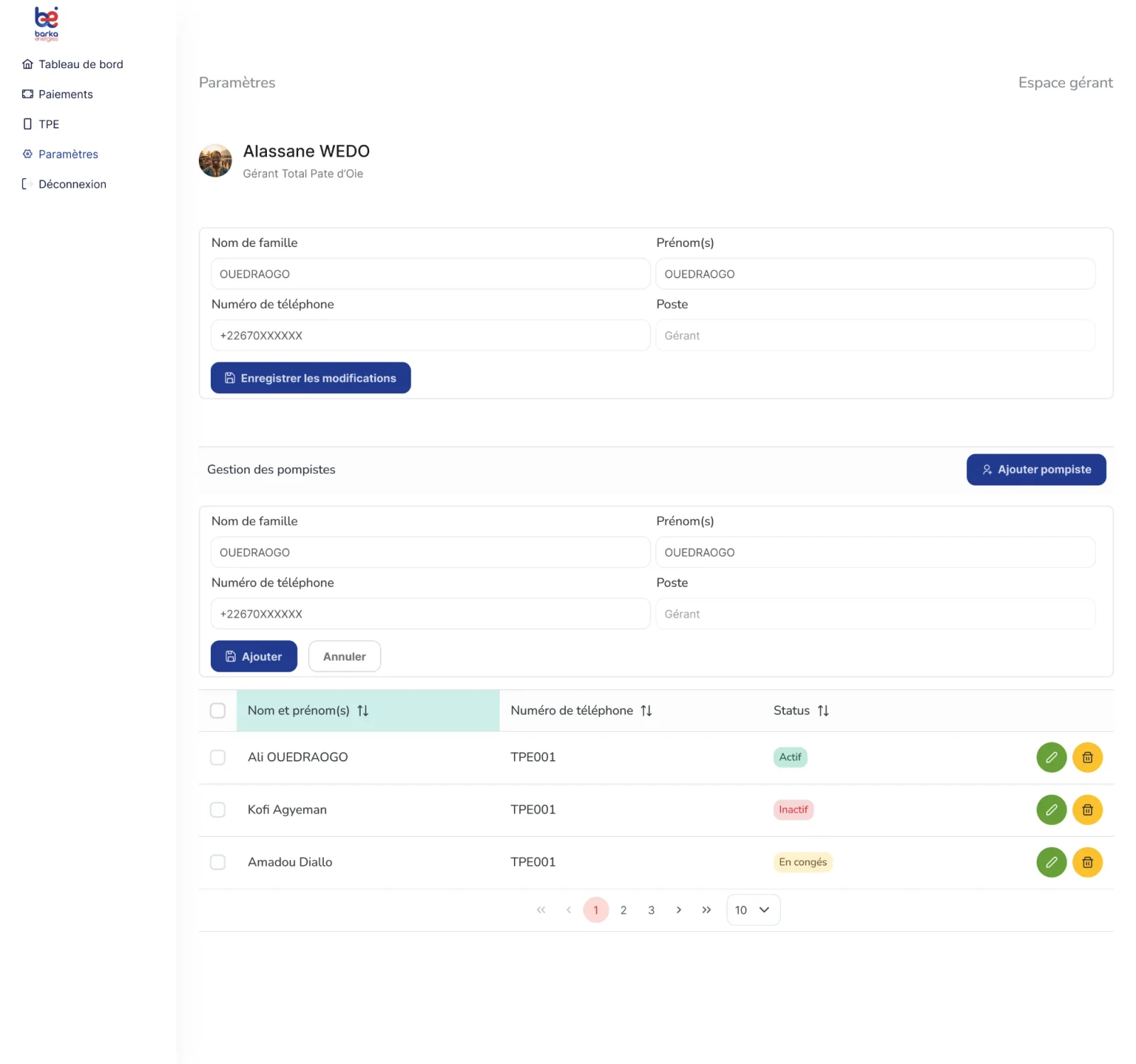Check the Kofi Agyeman row checkbox
Image resolution: width=1136 pixels, height=1064 pixels.
[218, 810]
